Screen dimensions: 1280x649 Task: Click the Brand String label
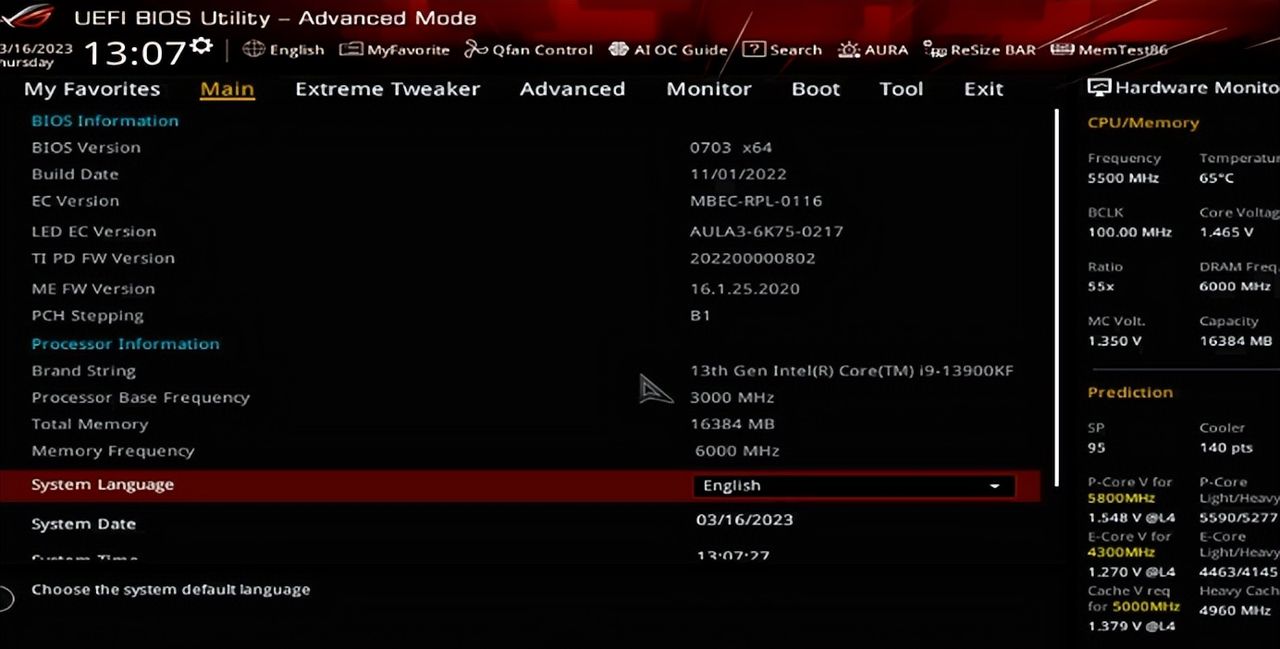(83, 371)
